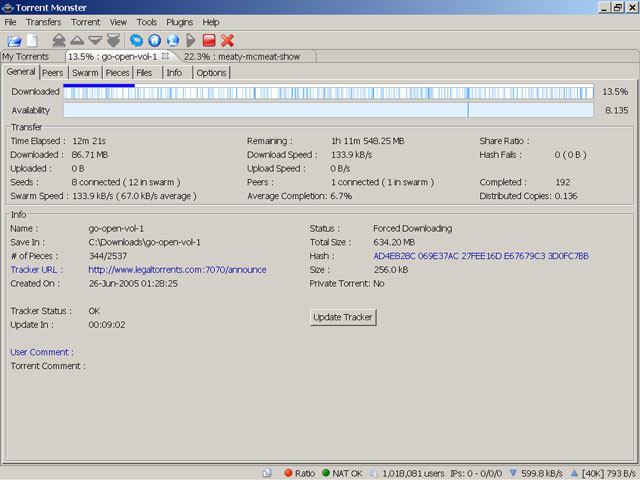The image size is (640, 480).
Task: Click the green NAT OK indicator
Action: pyautogui.click(x=325, y=473)
